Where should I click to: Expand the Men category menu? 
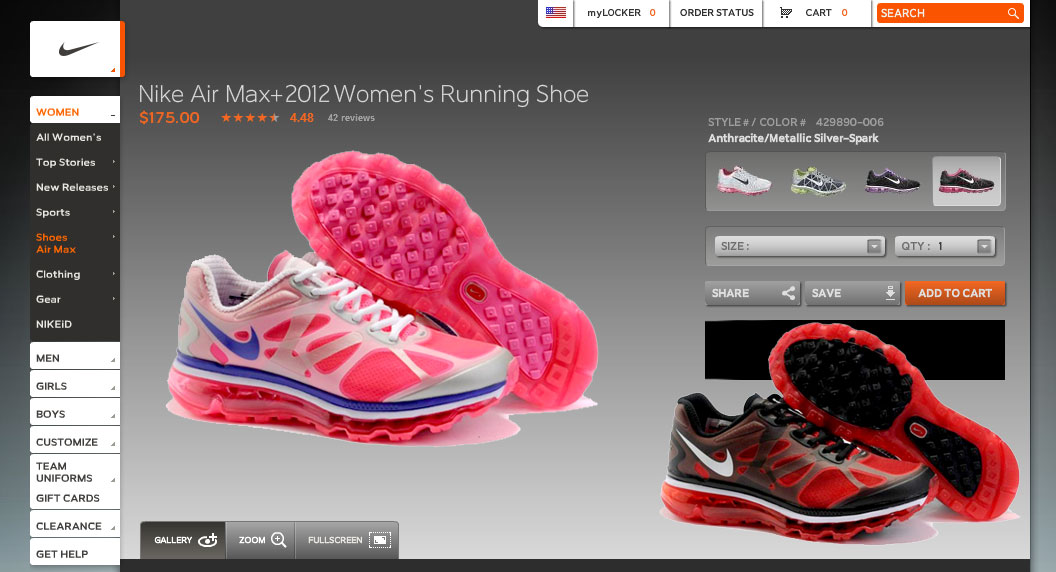pyautogui.click(x=75, y=358)
